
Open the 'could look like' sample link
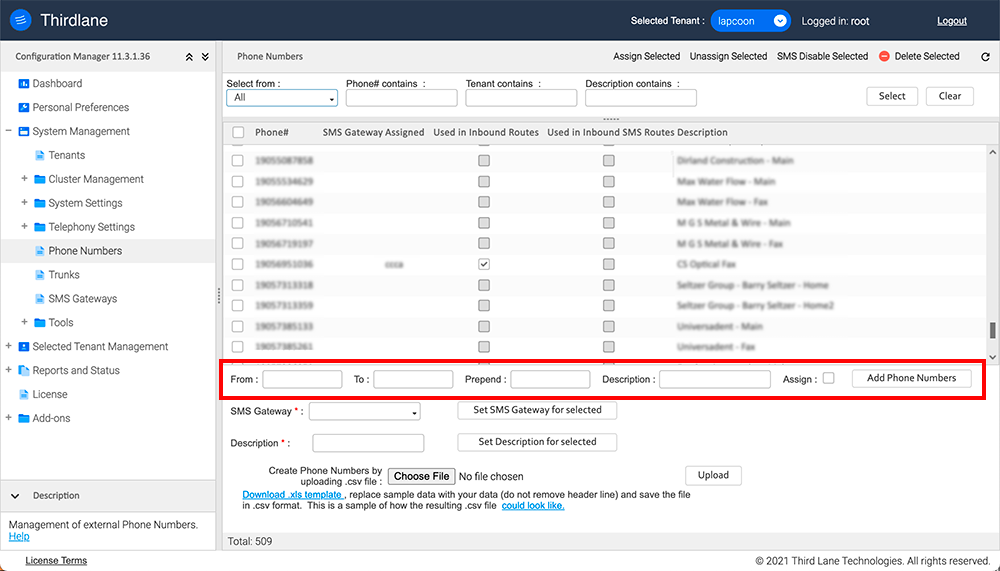(x=533, y=505)
